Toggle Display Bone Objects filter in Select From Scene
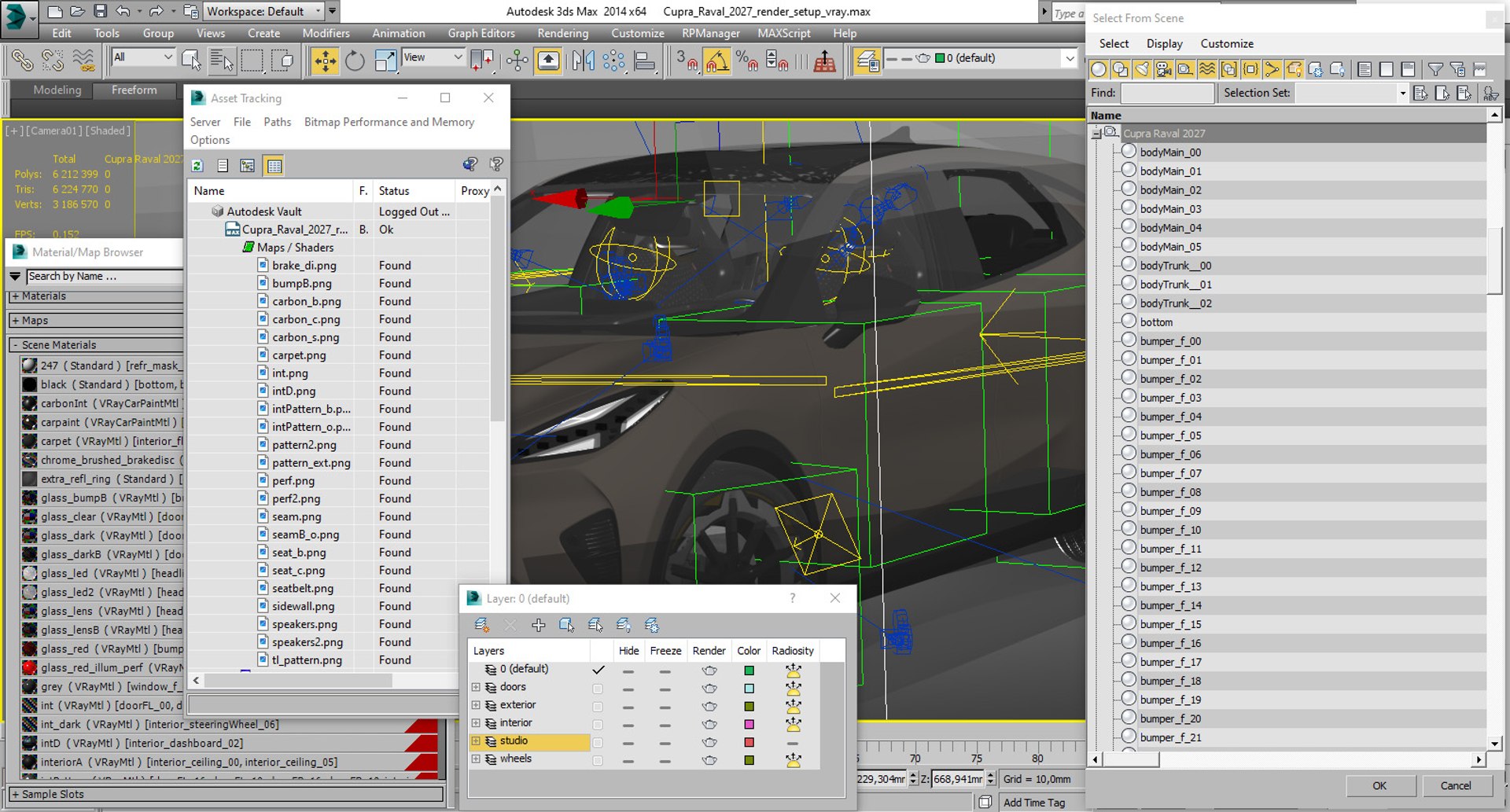Image resolution: width=1510 pixels, height=812 pixels. [x=1272, y=69]
